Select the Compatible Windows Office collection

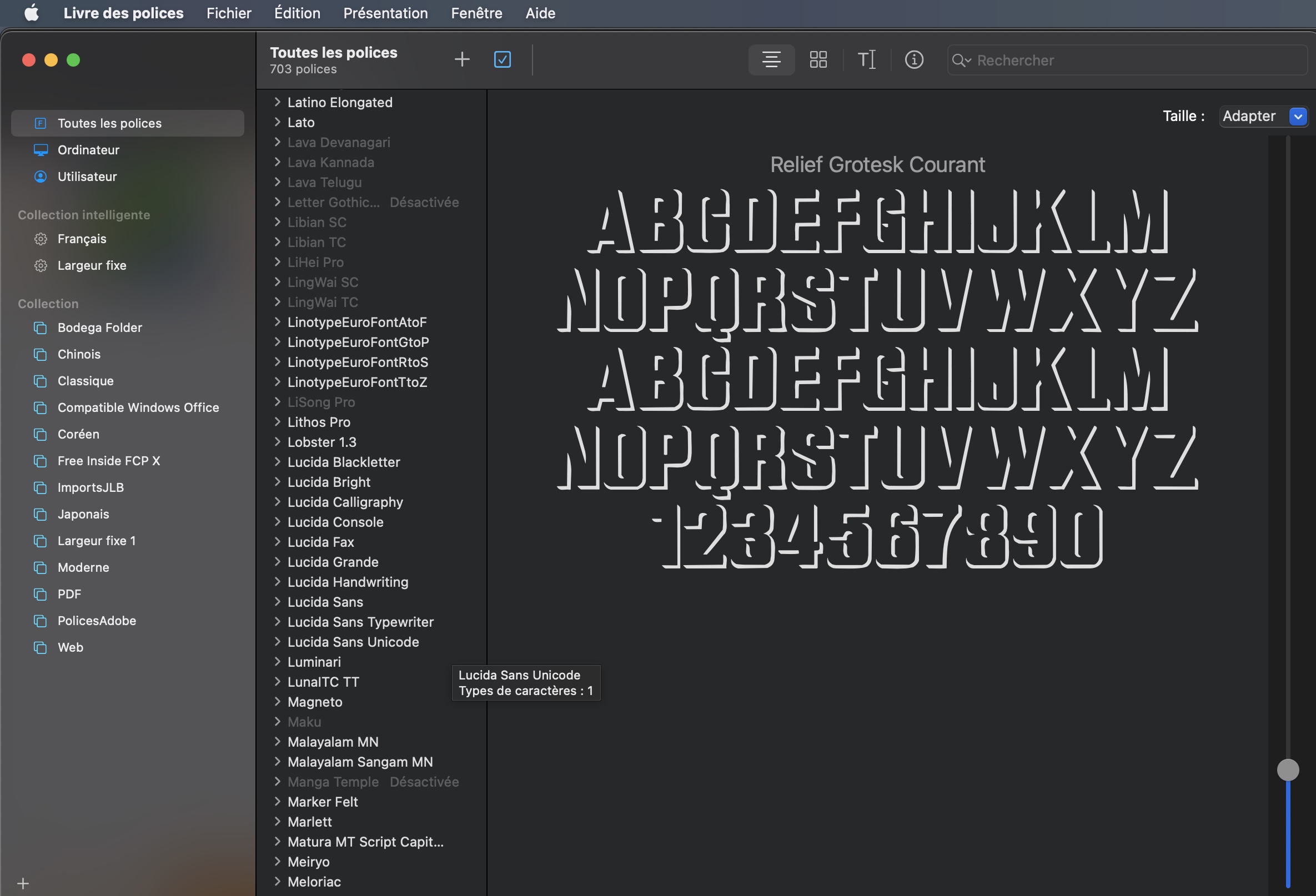138,407
